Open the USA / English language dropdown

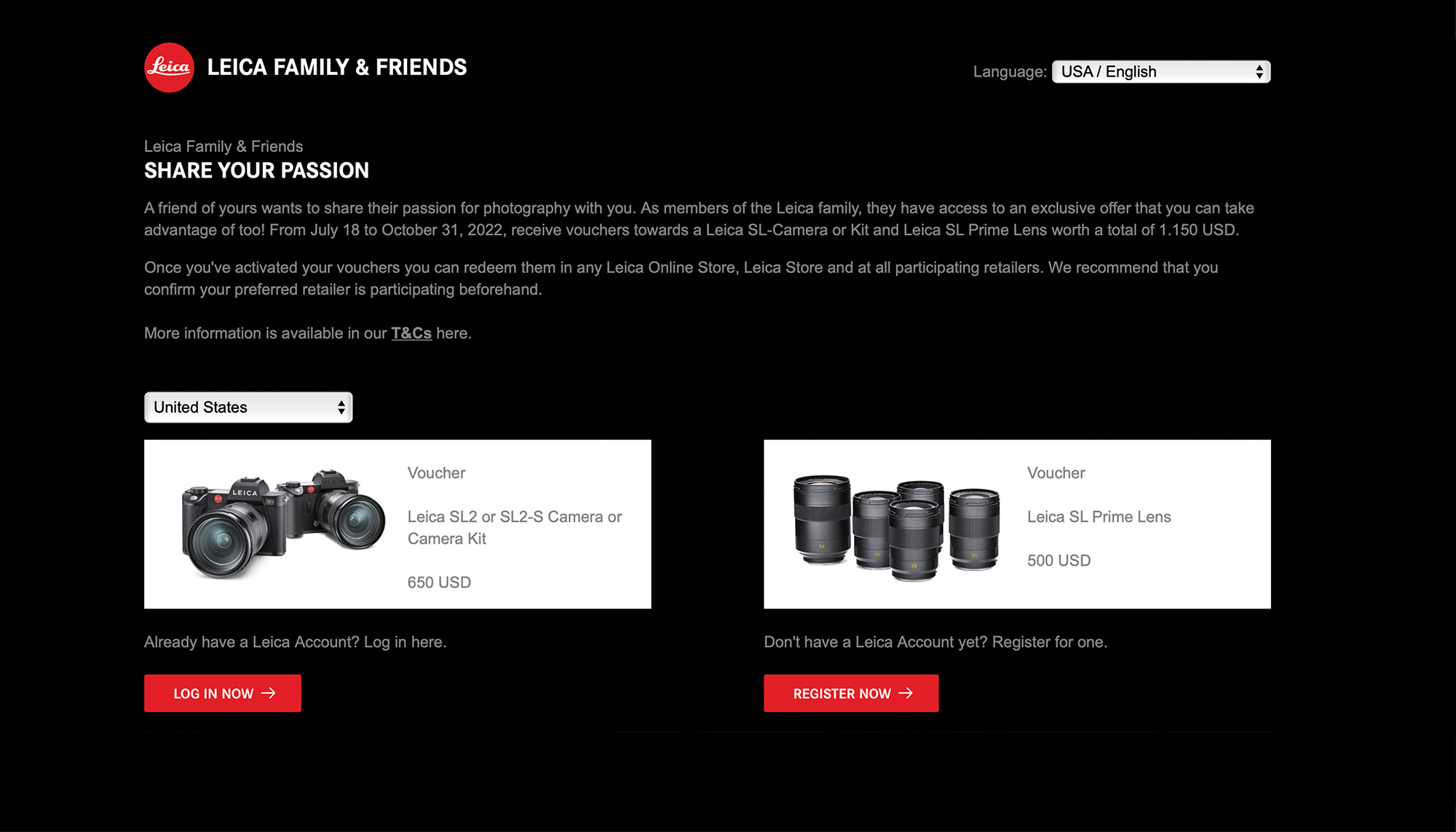click(1161, 71)
